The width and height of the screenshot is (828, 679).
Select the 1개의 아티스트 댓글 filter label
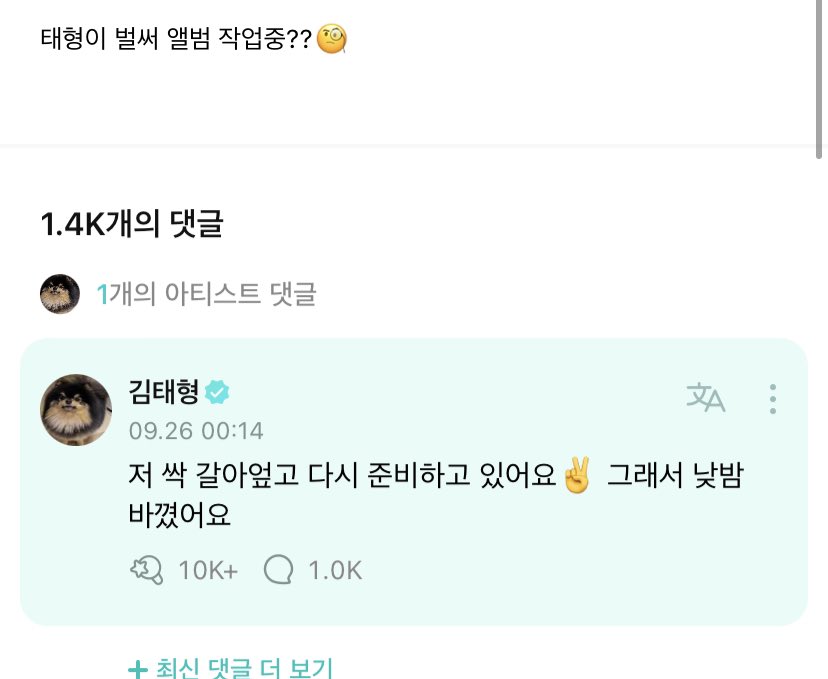click(x=206, y=294)
